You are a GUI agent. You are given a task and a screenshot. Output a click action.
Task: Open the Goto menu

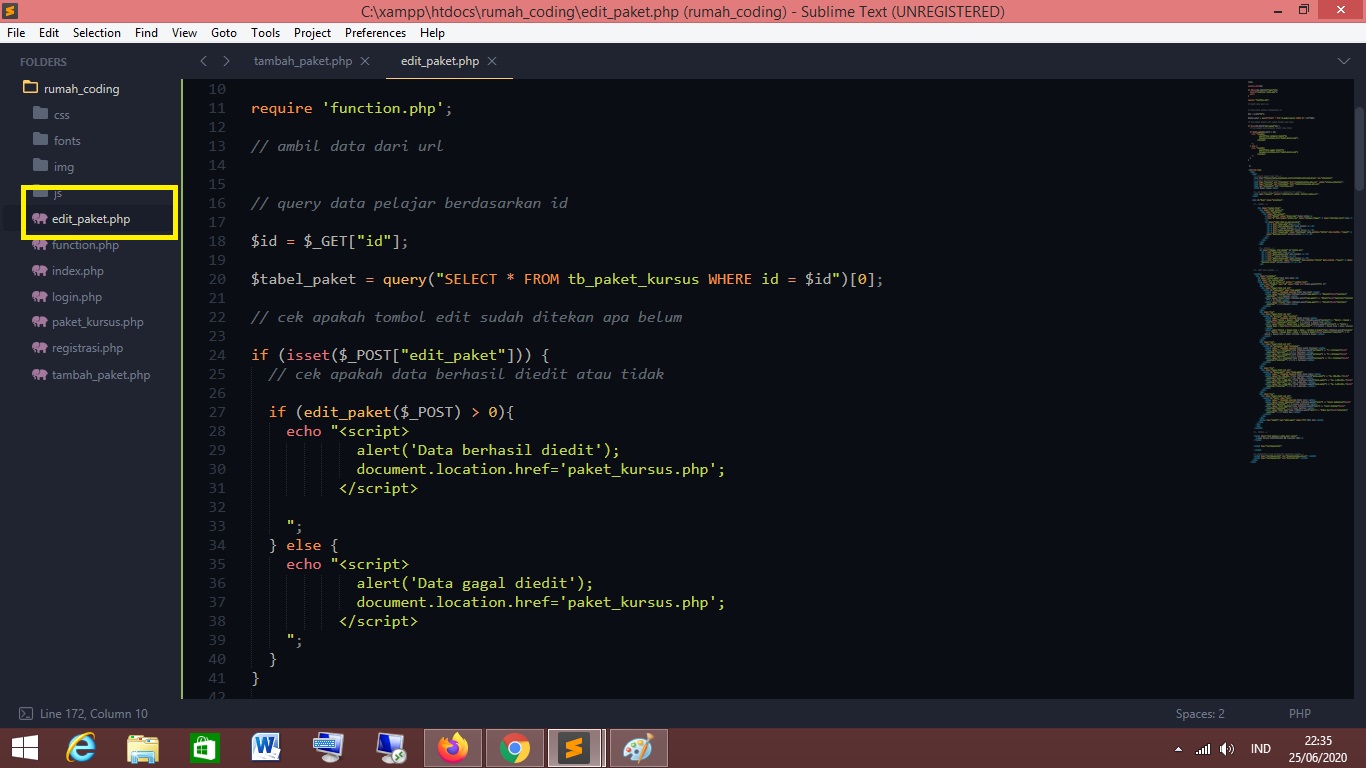(224, 33)
